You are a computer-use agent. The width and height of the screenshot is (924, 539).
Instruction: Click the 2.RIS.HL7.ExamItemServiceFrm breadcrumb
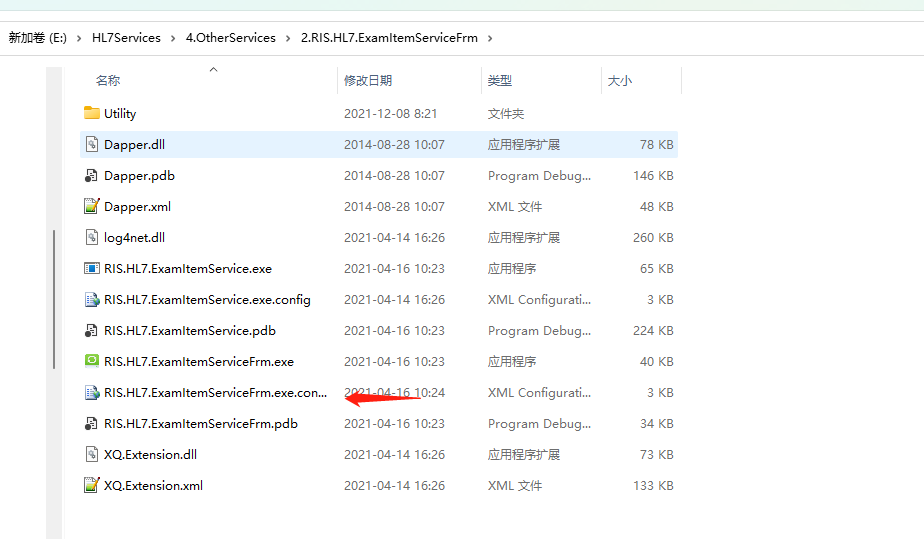(389, 38)
